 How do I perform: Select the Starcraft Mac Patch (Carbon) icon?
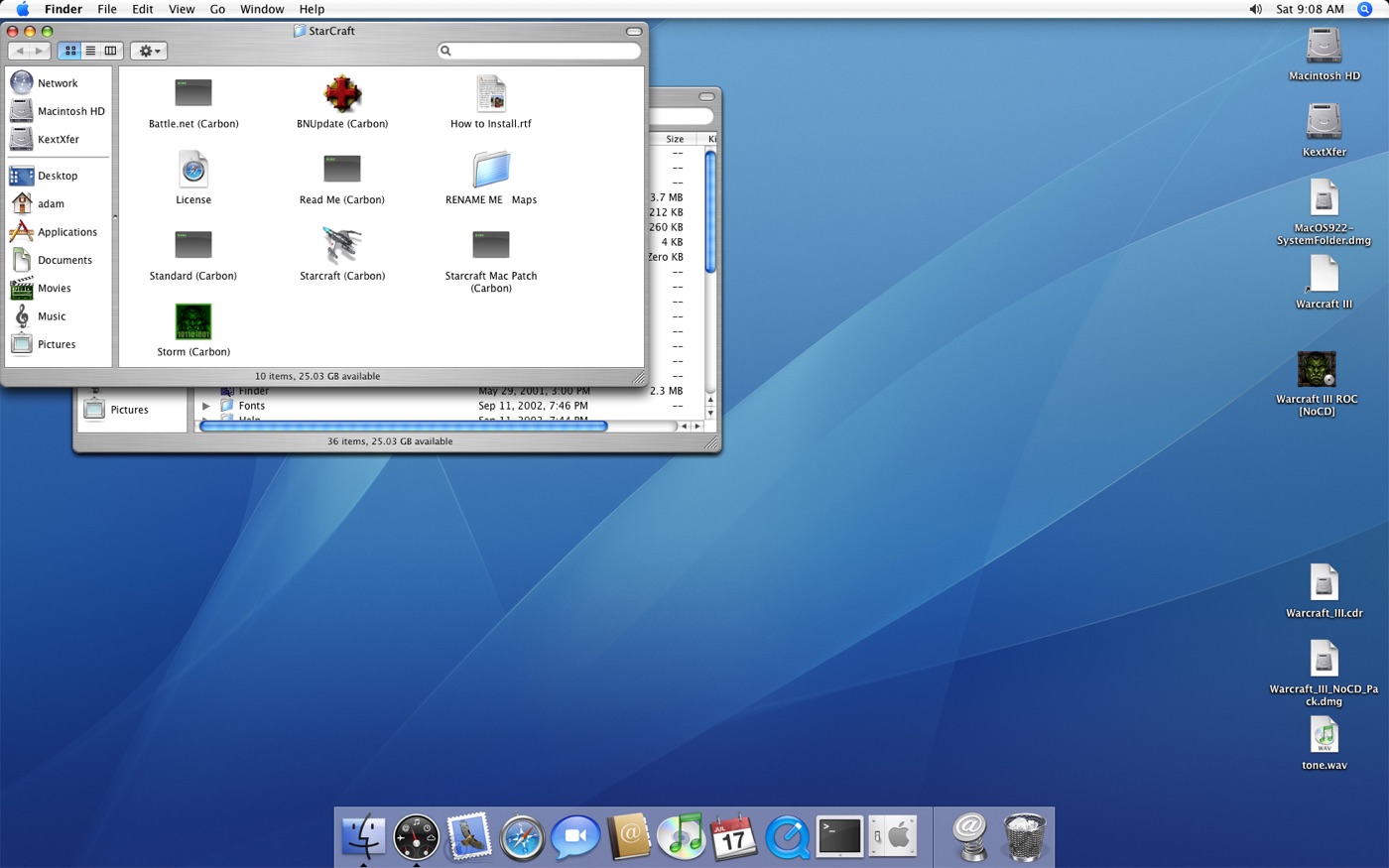pyautogui.click(x=491, y=245)
